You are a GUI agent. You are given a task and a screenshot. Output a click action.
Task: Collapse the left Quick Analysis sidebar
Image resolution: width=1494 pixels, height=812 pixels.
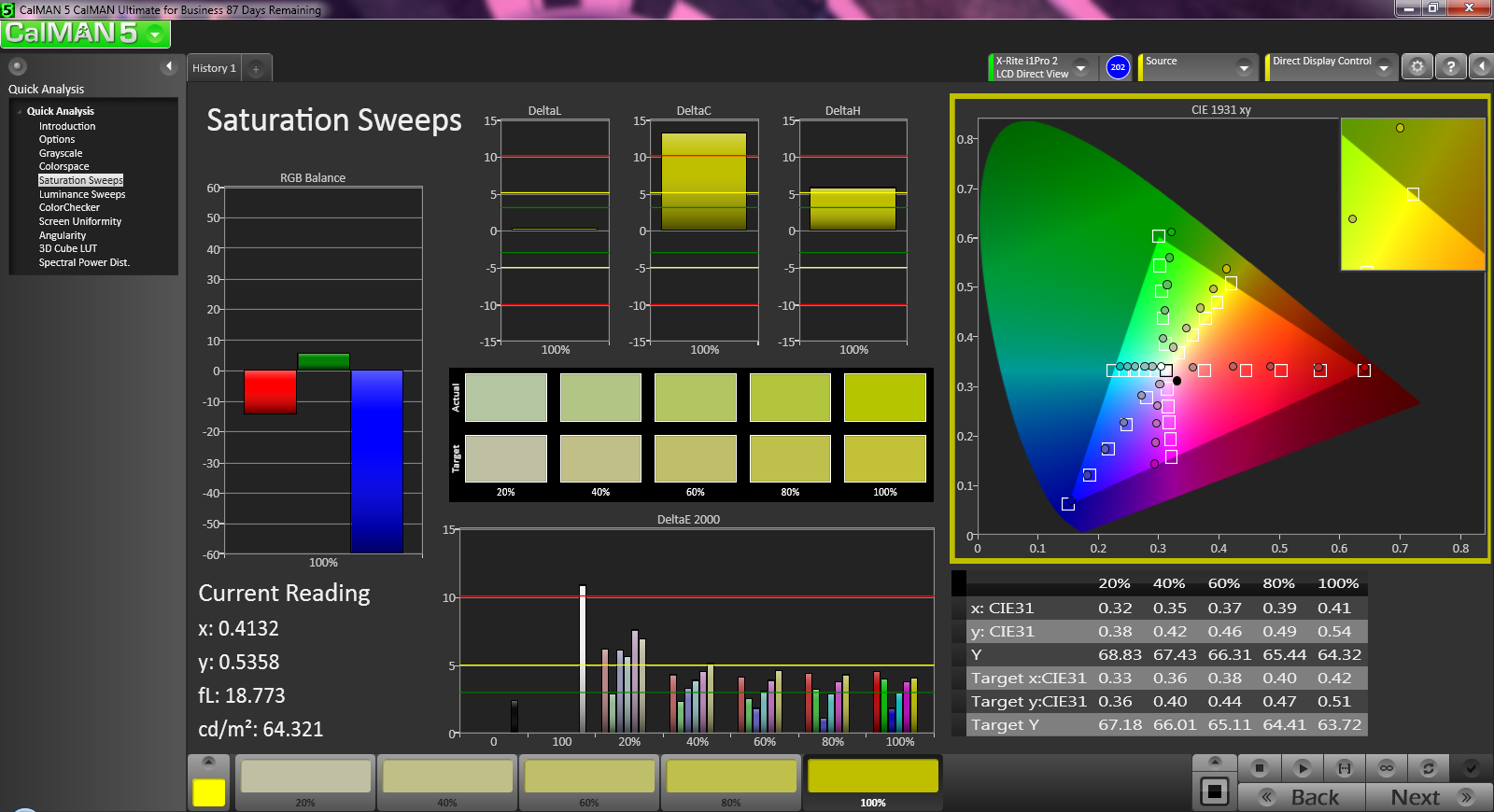click(x=169, y=66)
